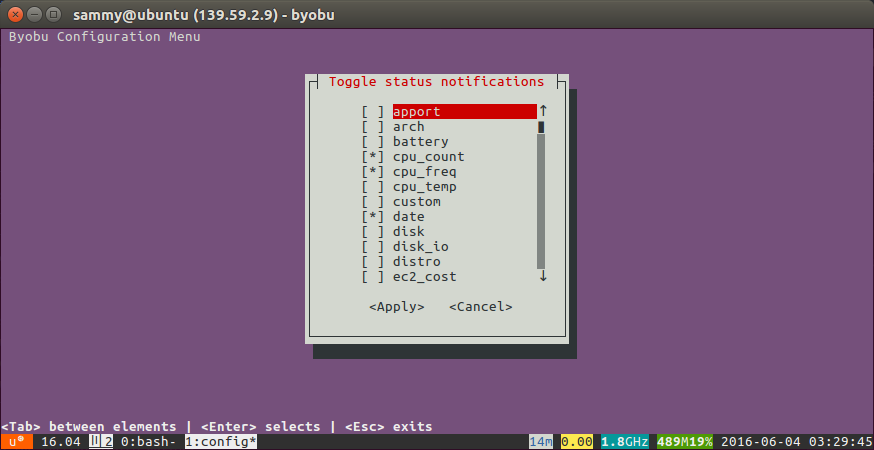
Task: Select the distro label
Action: [417, 262]
